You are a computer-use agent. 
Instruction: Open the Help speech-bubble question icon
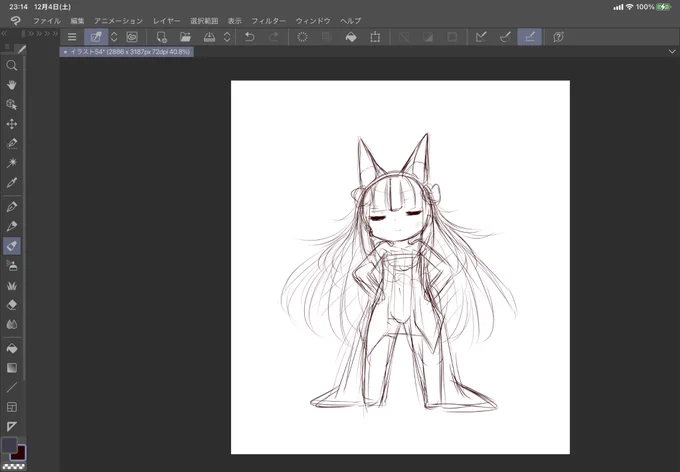click(x=558, y=37)
